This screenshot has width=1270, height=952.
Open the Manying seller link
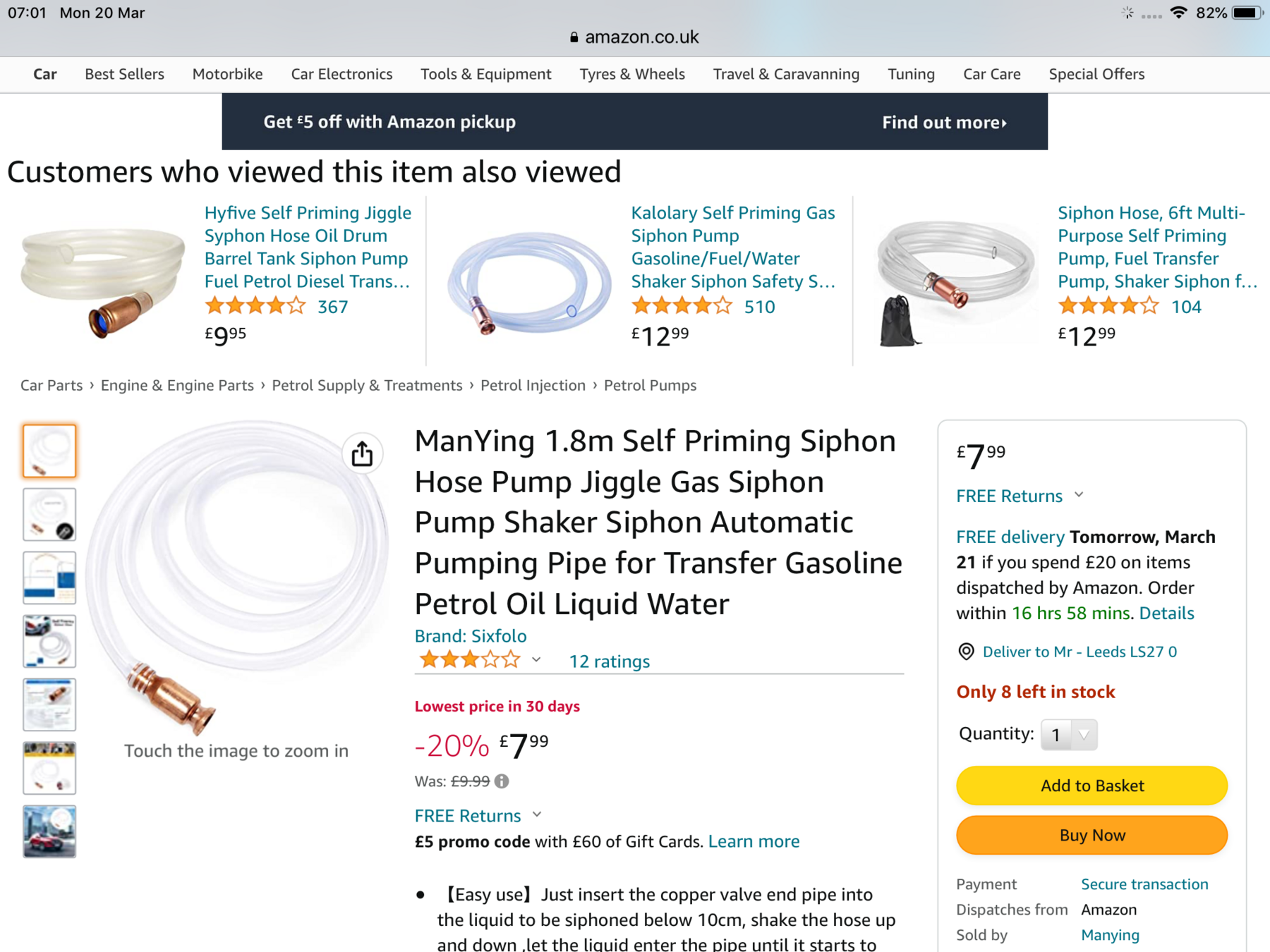1110,935
